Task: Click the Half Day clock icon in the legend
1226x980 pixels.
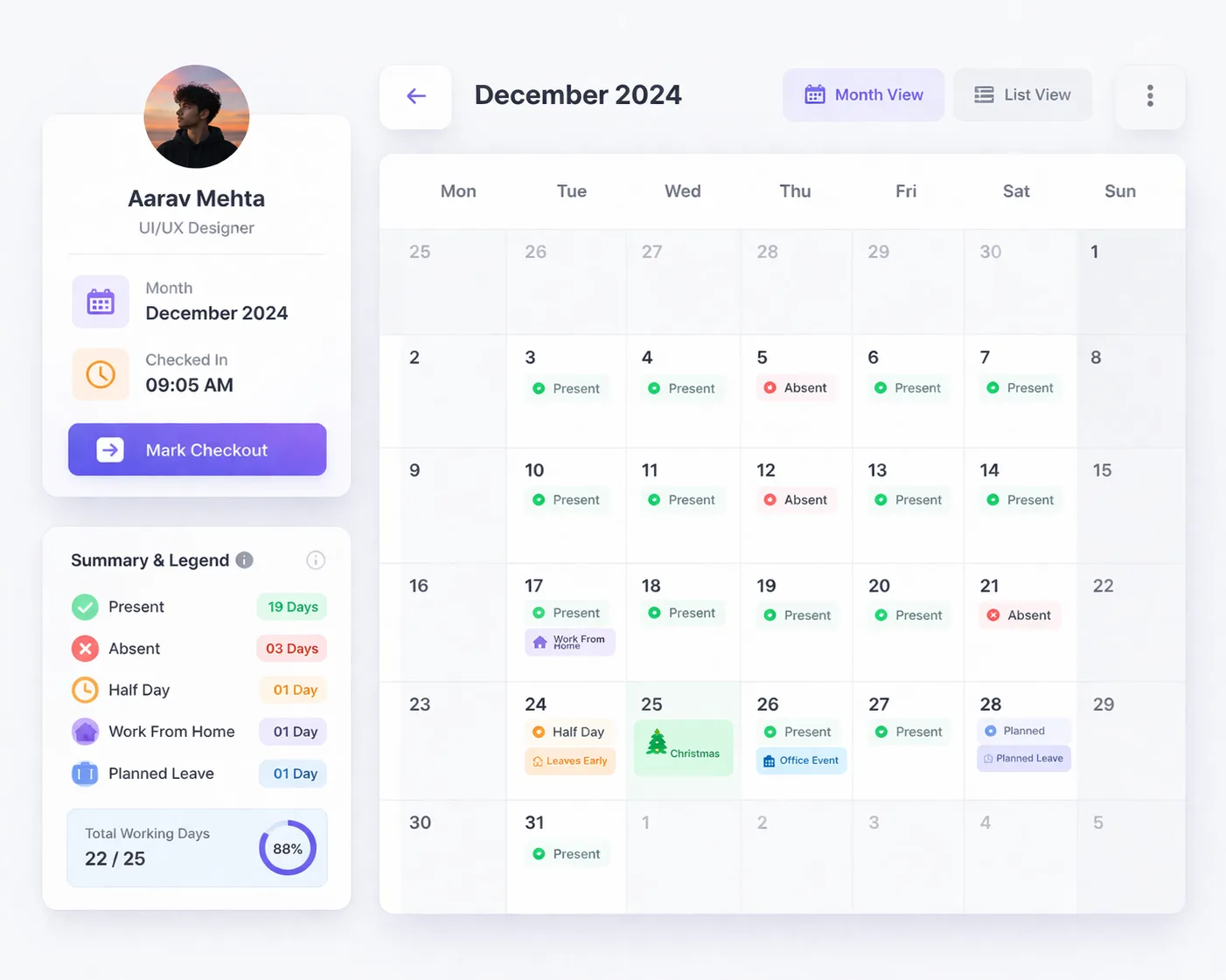Action: pos(84,690)
